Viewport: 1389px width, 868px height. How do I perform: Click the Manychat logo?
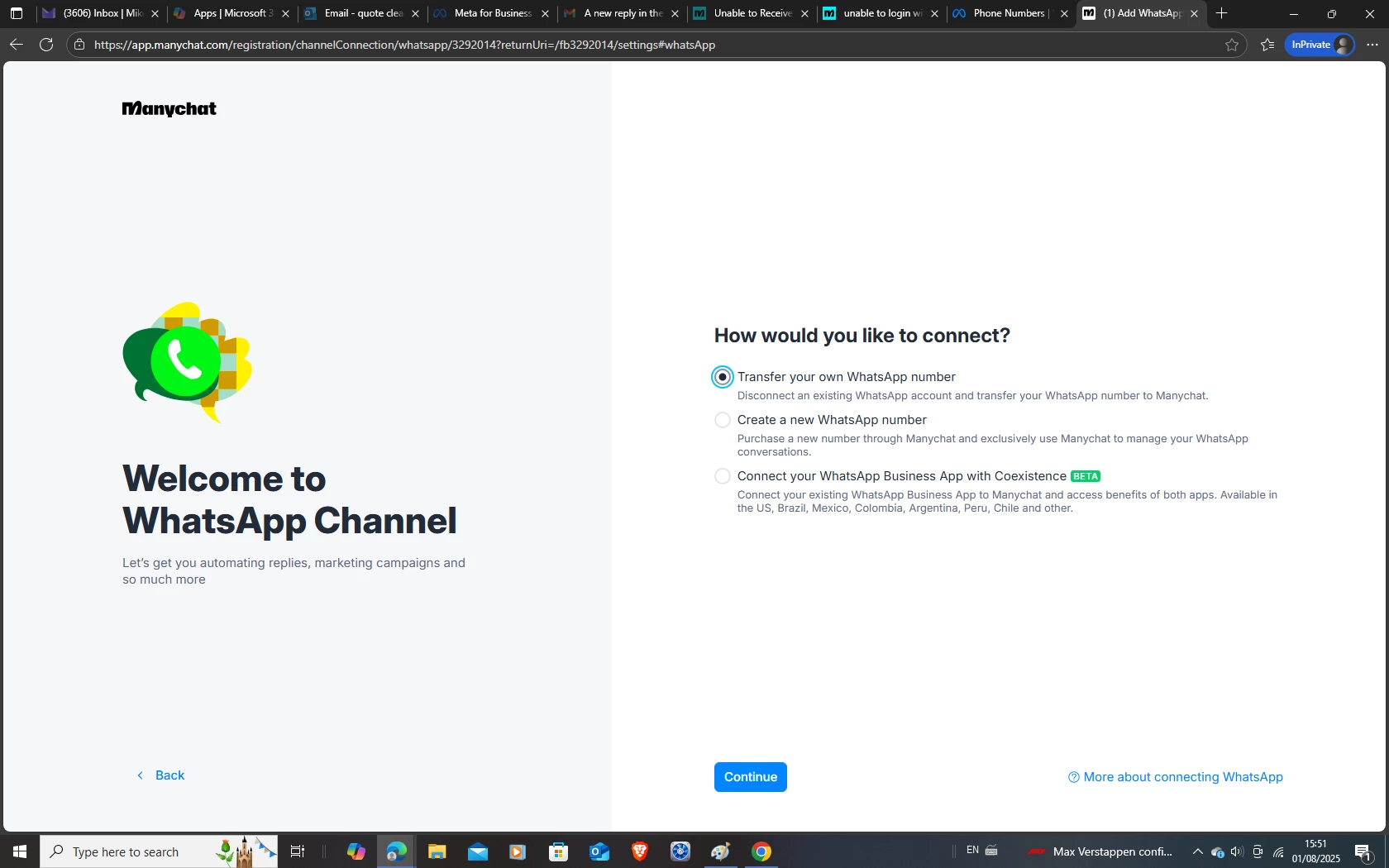[x=169, y=109]
